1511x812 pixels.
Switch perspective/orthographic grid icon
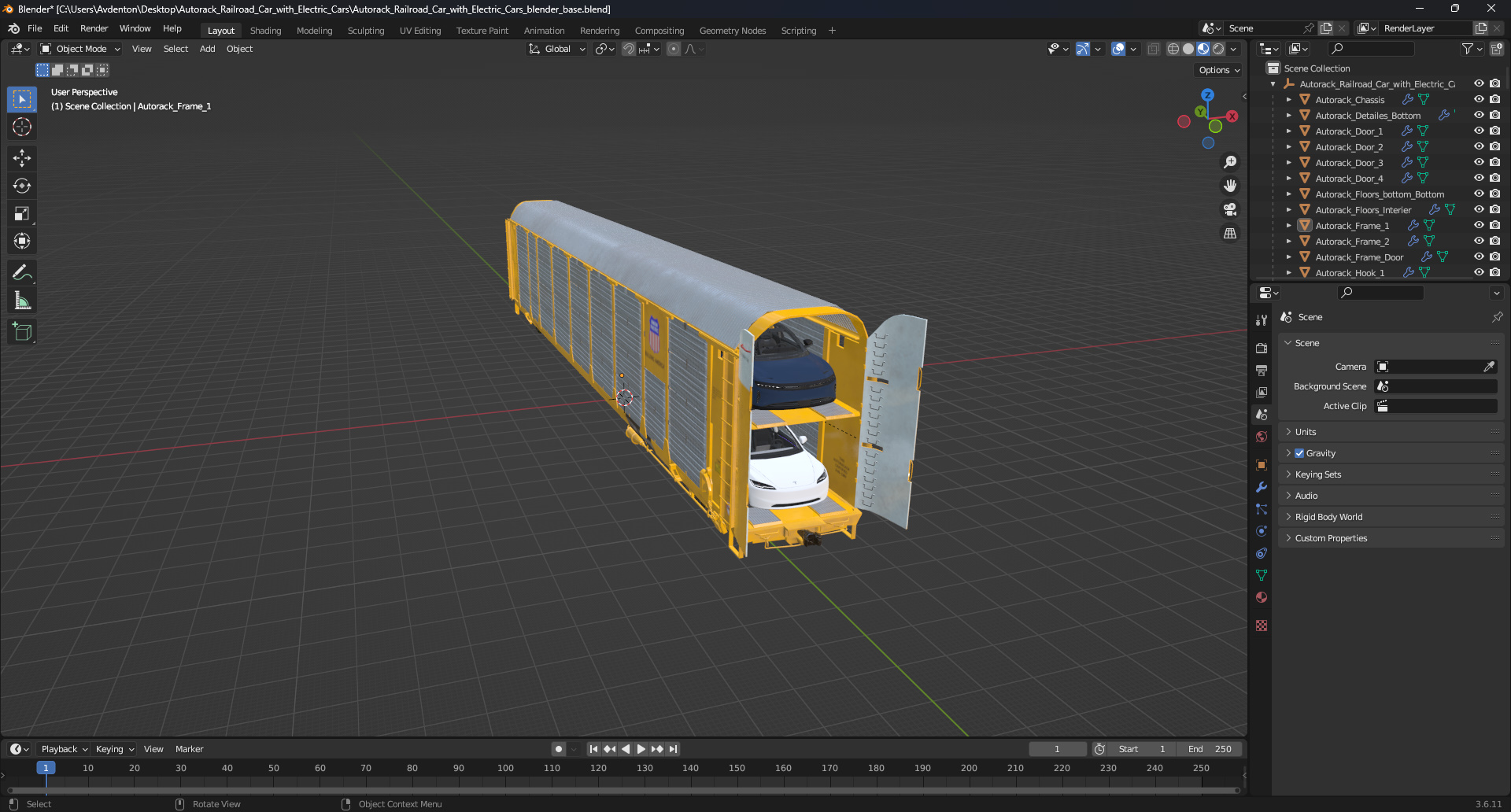pyautogui.click(x=1230, y=233)
